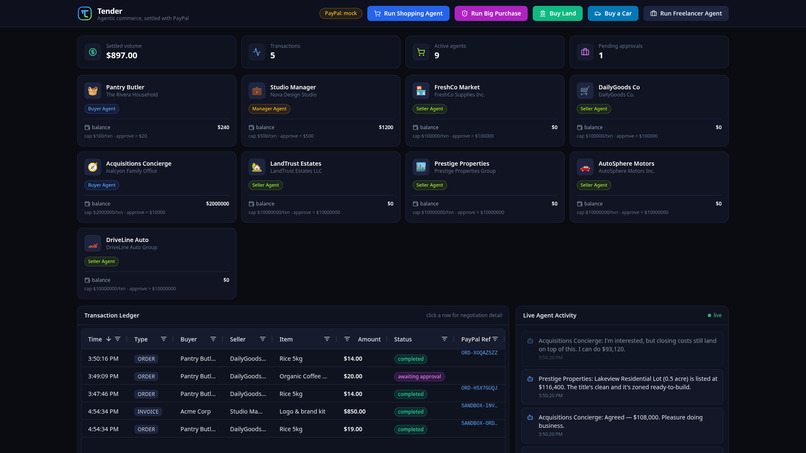The image size is (806, 453).
Task: Click the FreshCo Market storefront avatar
Action: click(x=421, y=90)
